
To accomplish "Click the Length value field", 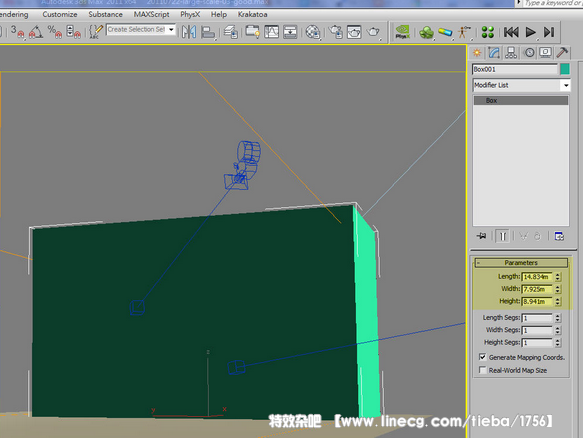I will click(537, 277).
